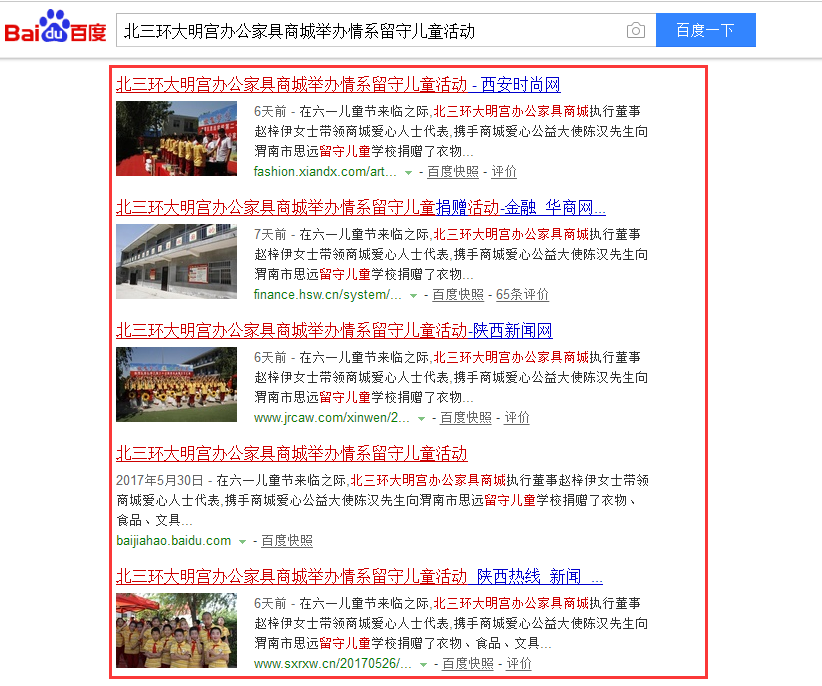
Task: Expand dropdown arrow next to www.sxrxw.cn
Action: click(x=423, y=665)
